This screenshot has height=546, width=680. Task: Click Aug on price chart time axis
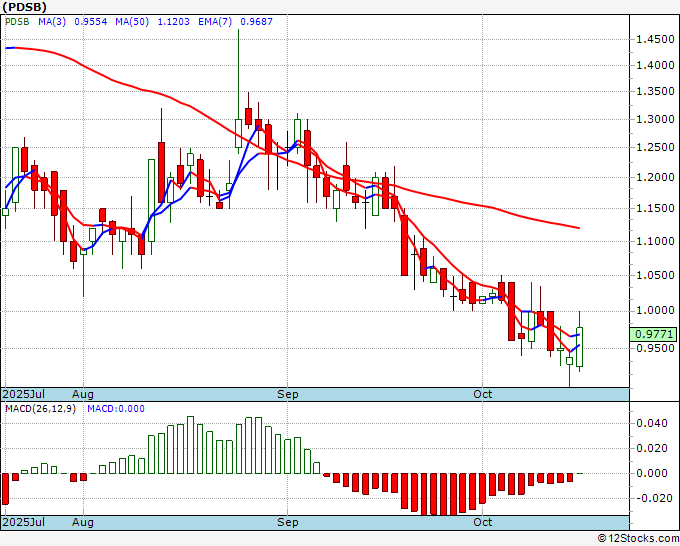(x=83, y=394)
